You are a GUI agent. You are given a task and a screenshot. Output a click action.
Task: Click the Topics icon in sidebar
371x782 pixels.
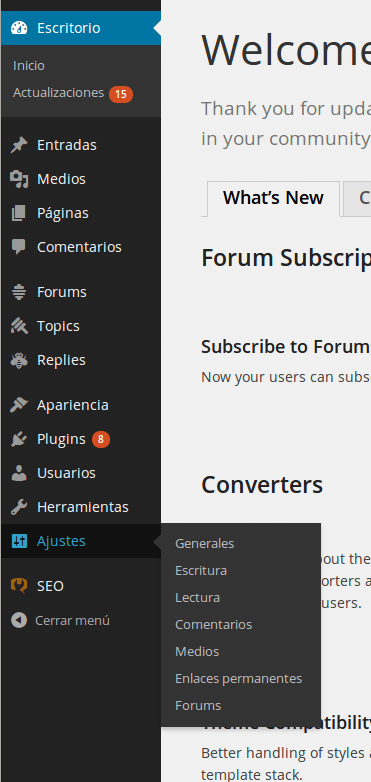tap(19, 326)
